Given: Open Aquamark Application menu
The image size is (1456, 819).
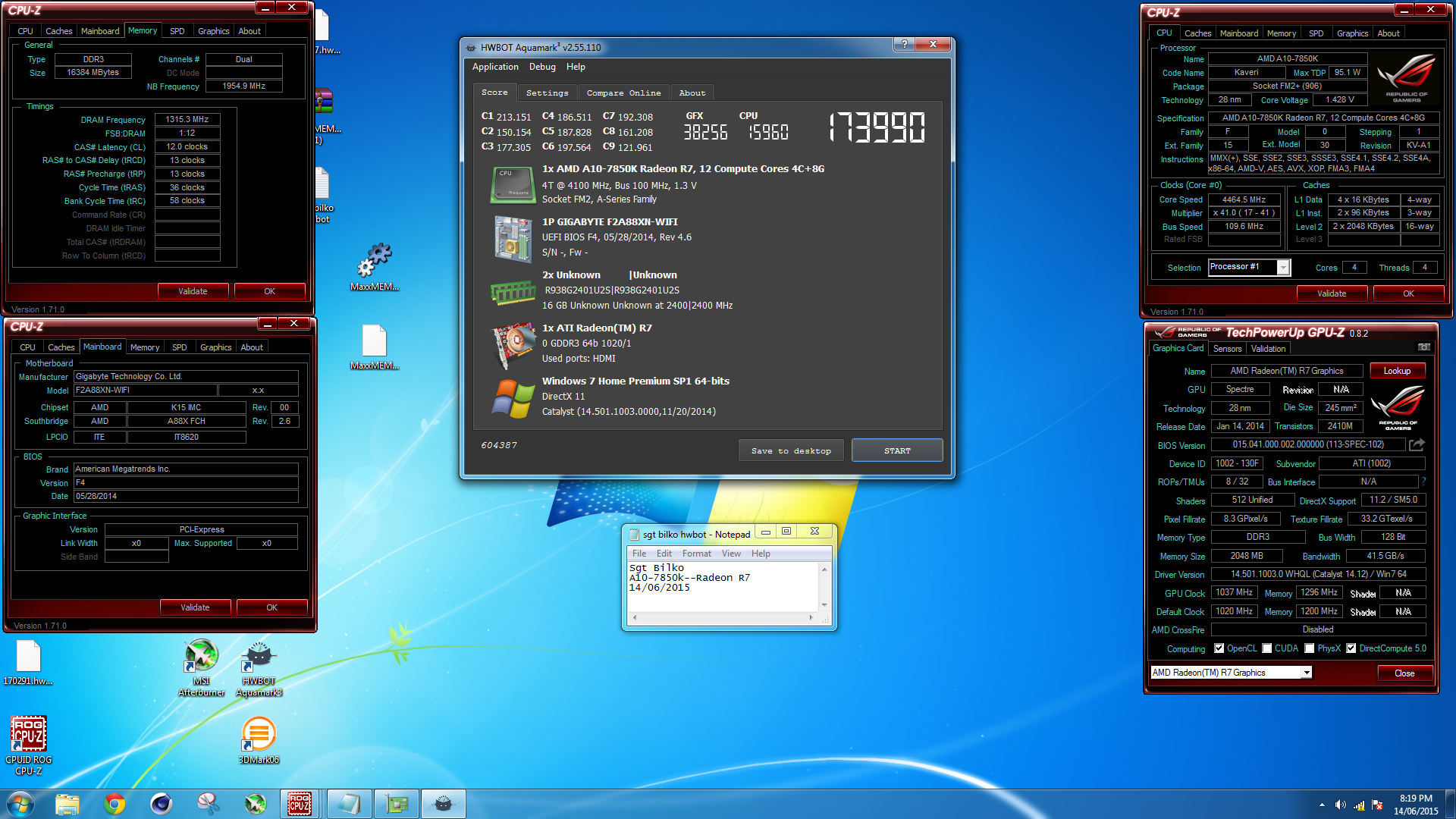Looking at the screenshot, I should [495, 67].
